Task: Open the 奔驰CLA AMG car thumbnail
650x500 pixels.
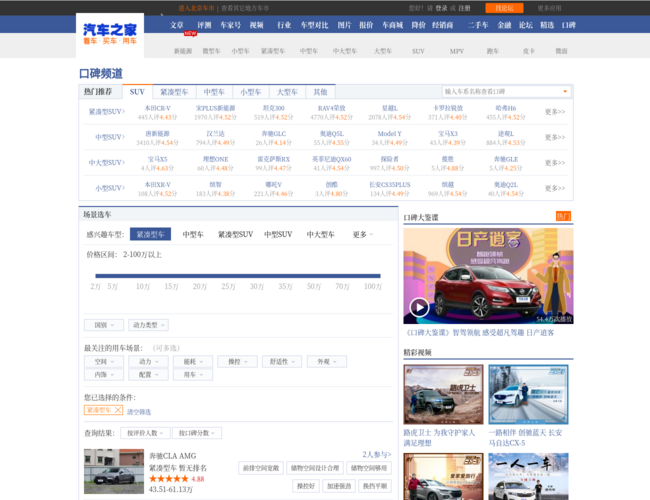Action: tap(114, 471)
